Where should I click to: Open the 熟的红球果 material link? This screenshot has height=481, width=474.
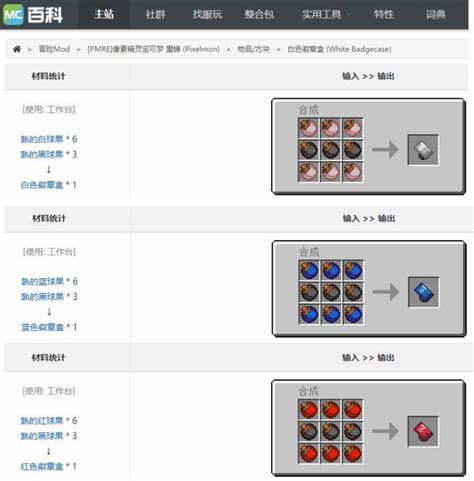(x=42, y=421)
